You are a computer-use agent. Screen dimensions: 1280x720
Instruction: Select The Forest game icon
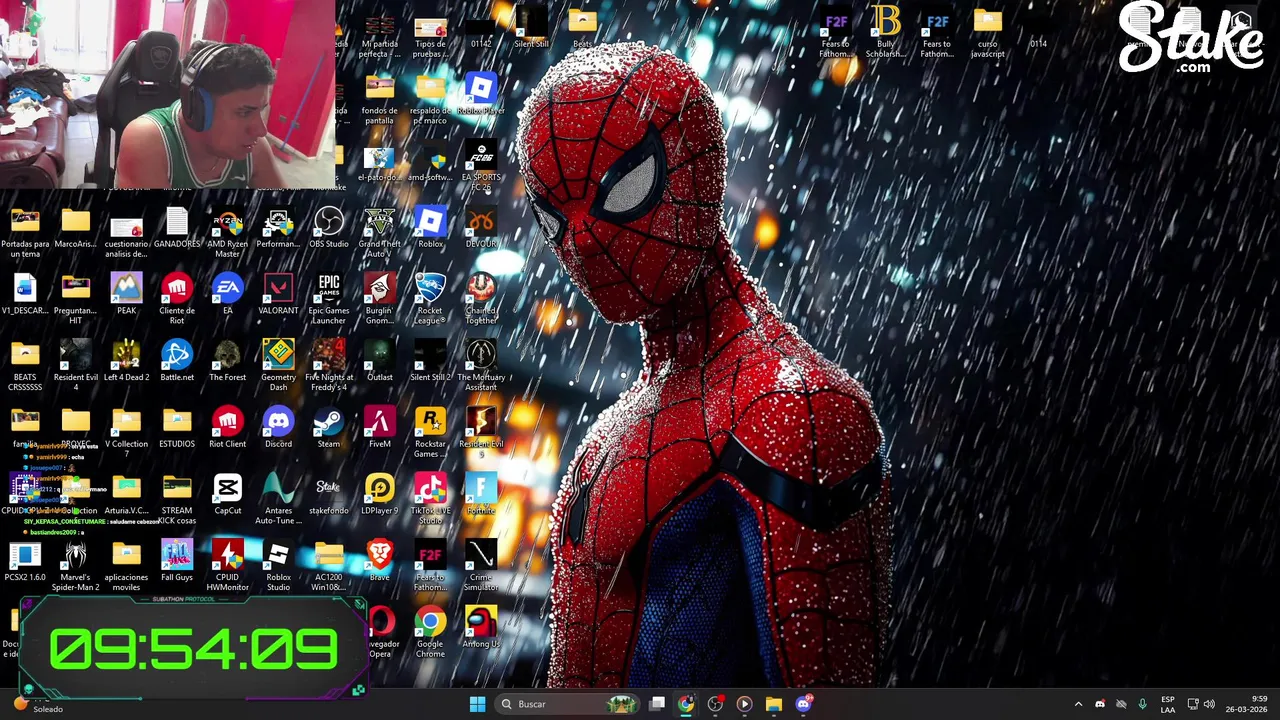[x=228, y=361]
